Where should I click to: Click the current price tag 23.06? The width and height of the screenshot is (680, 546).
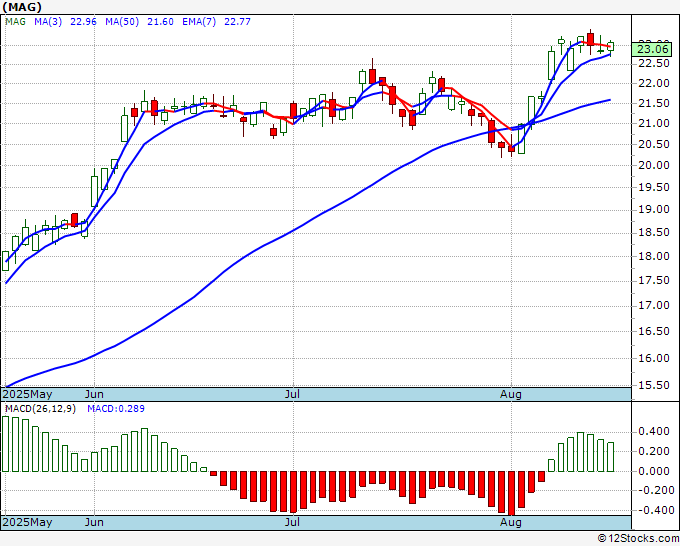click(x=652, y=49)
